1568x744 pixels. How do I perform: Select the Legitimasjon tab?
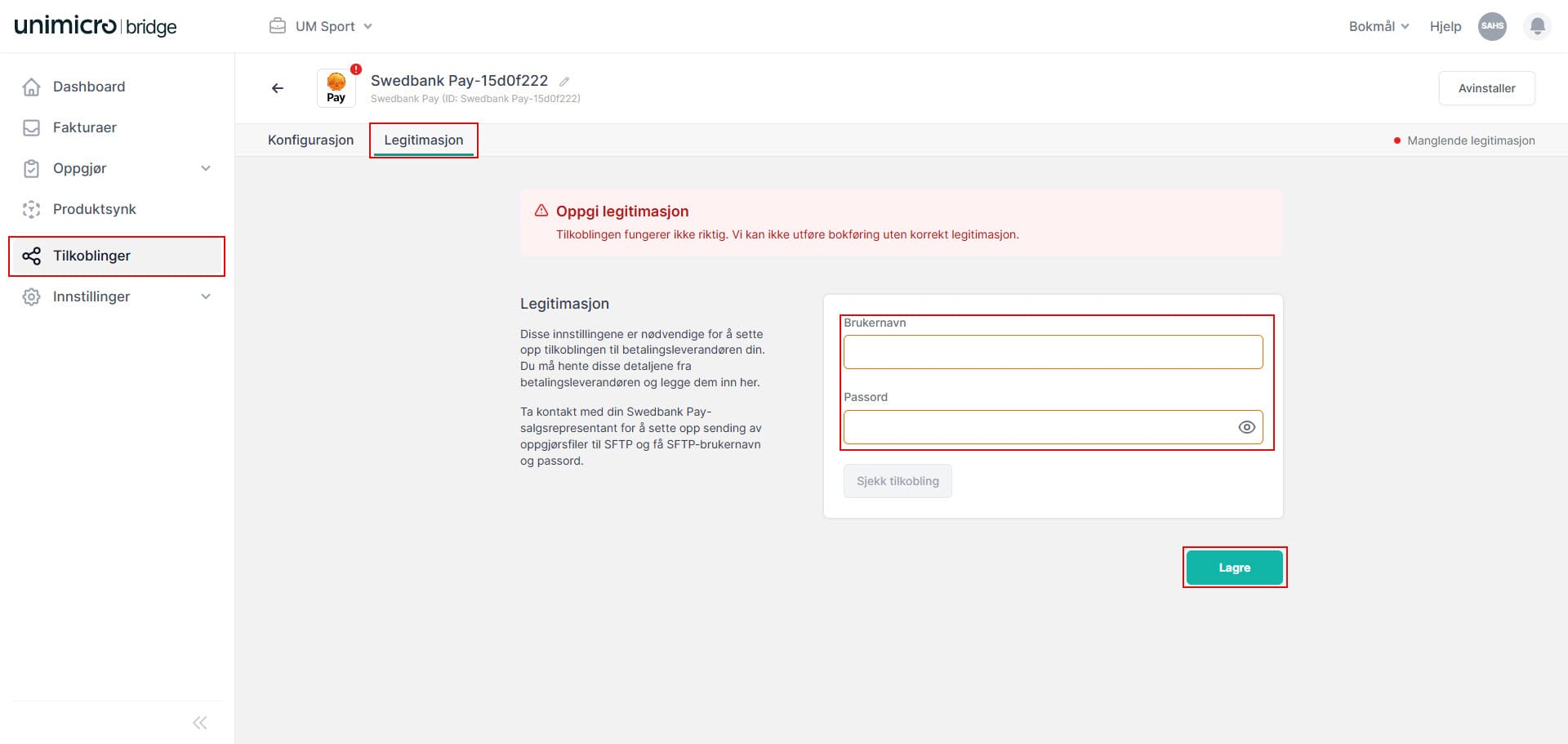point(423,140)
